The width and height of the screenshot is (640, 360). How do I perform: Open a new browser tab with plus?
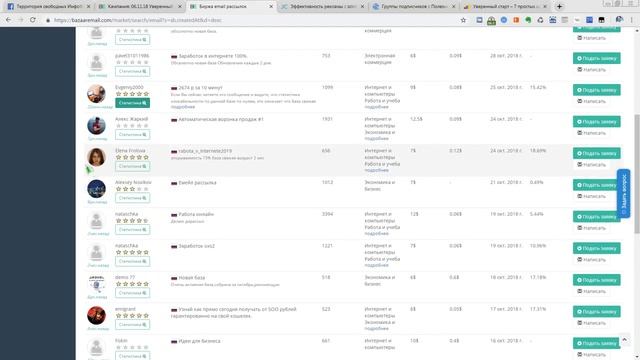pyautogui.click(x=560, y=7)
